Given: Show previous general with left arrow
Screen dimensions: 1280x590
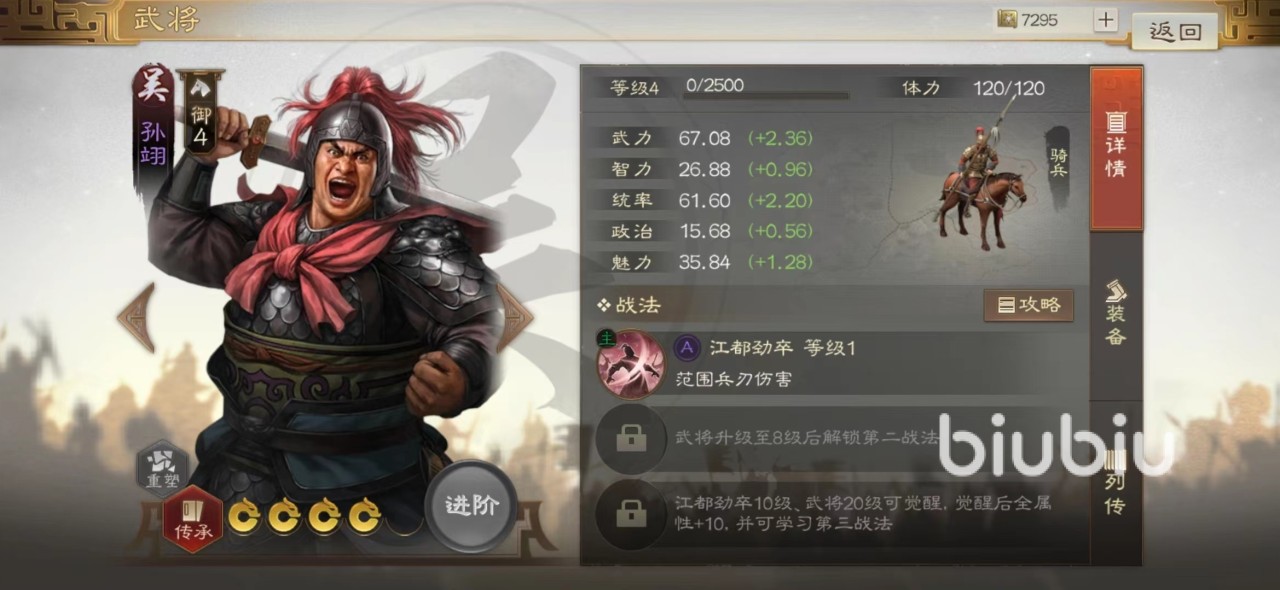Looking at the screenshot, I should [x=136, y=317].
